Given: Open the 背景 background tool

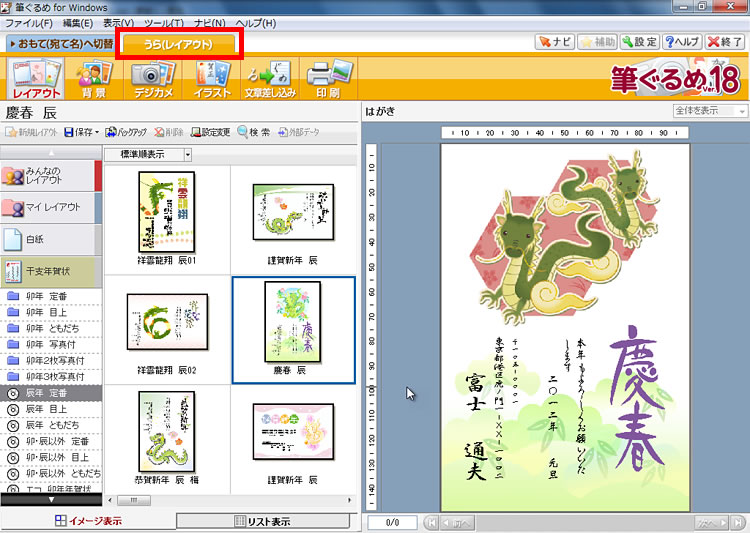Looking at the screenshot, I should tap(94, 78).
